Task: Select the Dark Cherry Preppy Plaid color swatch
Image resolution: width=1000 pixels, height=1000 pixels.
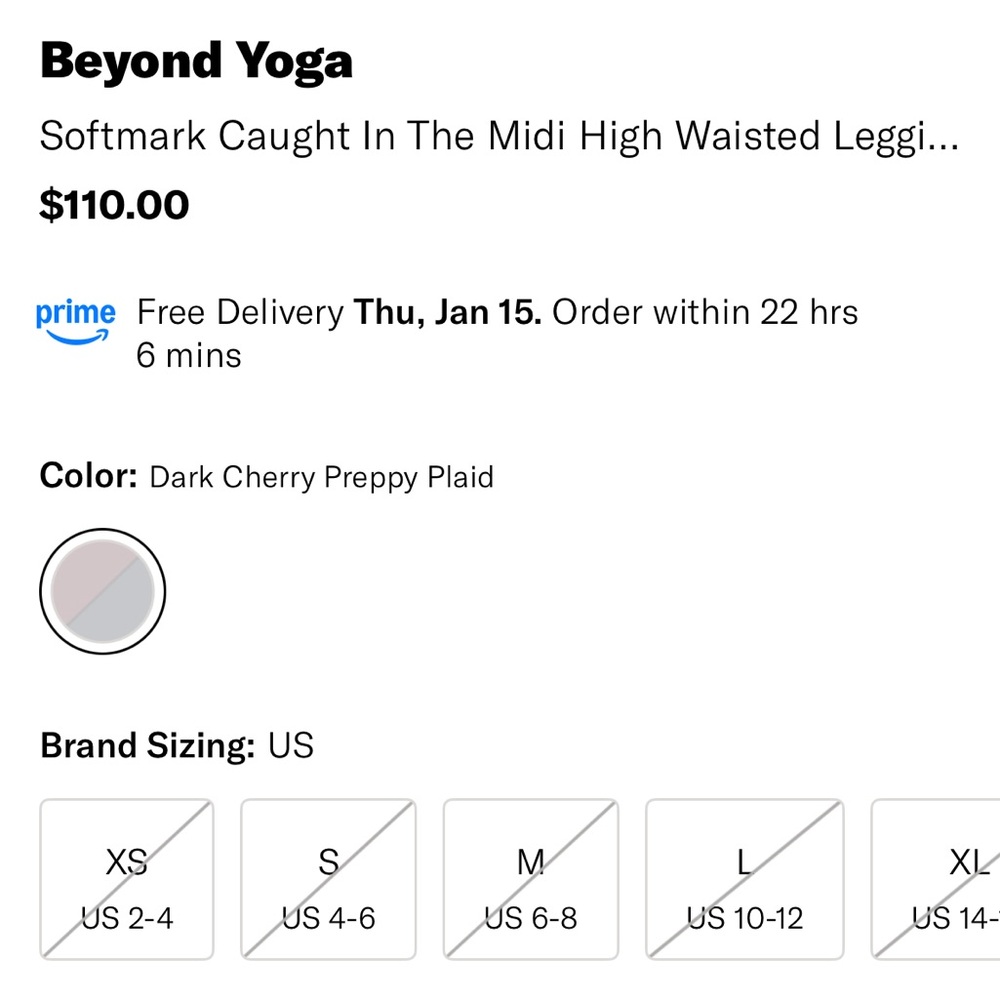Action: [x=103, y=590]
